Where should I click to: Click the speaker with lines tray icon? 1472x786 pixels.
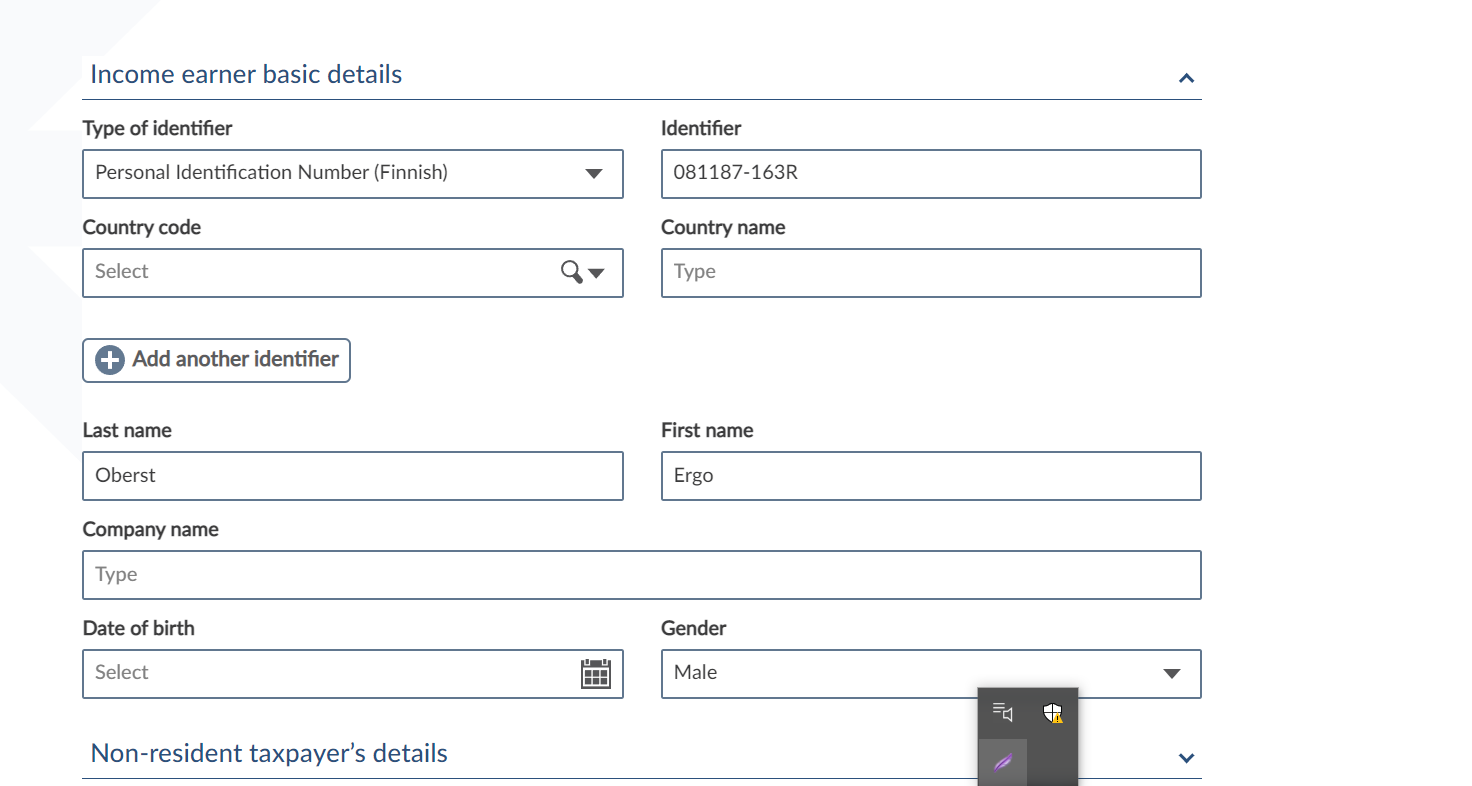[1002, 712]
